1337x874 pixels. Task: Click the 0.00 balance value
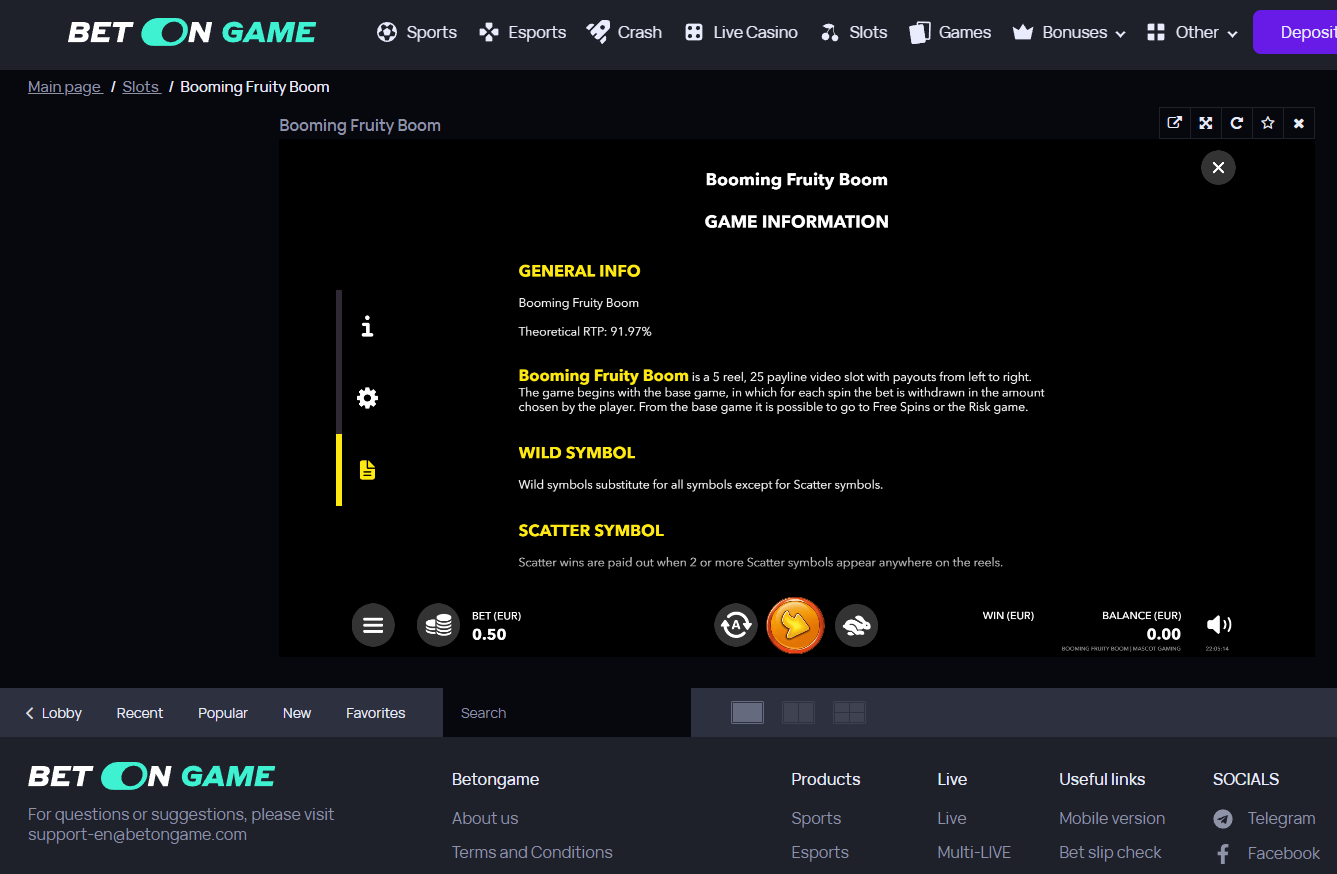1164,634
